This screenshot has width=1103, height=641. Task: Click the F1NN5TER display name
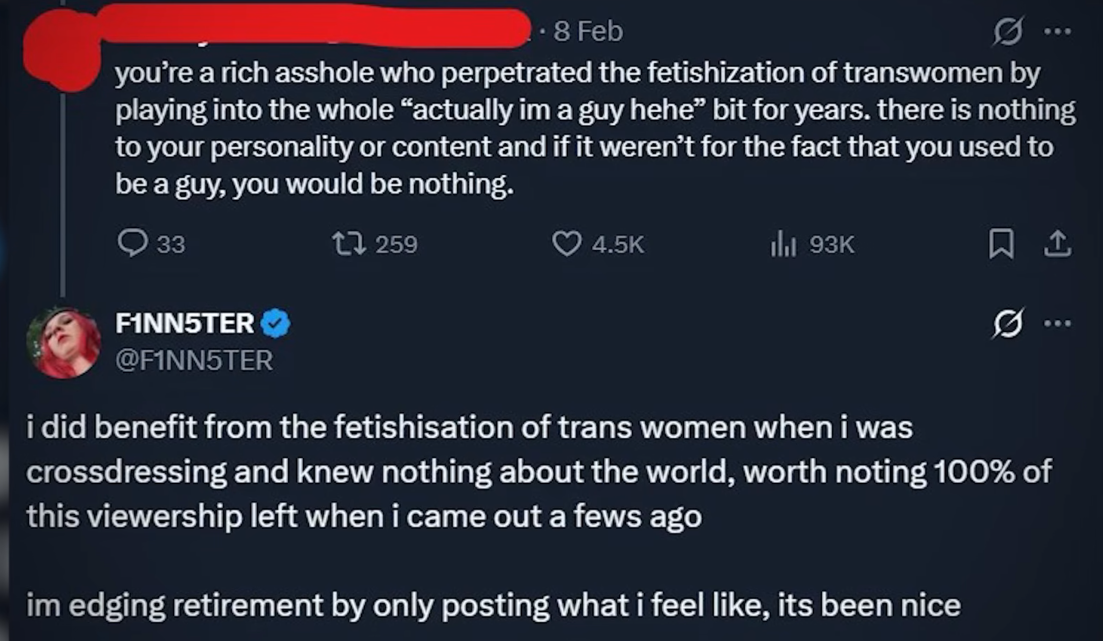click(x=184, y=323)
